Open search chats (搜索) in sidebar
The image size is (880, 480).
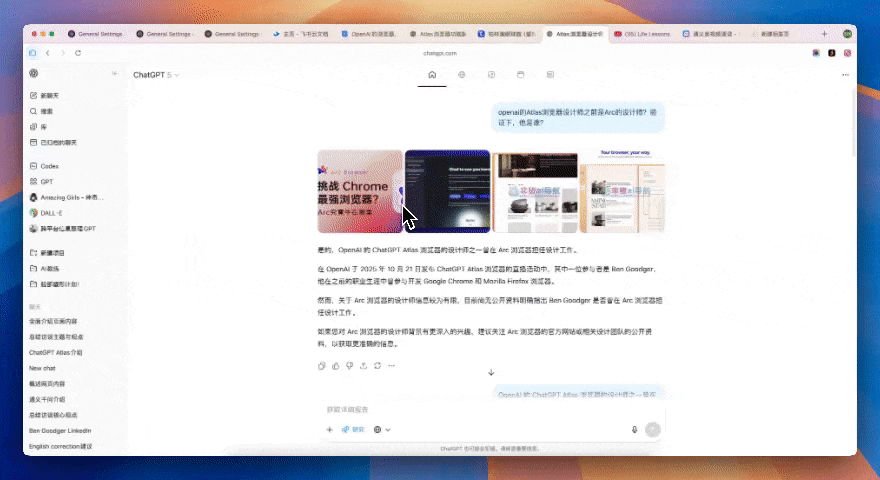[33, 111]
